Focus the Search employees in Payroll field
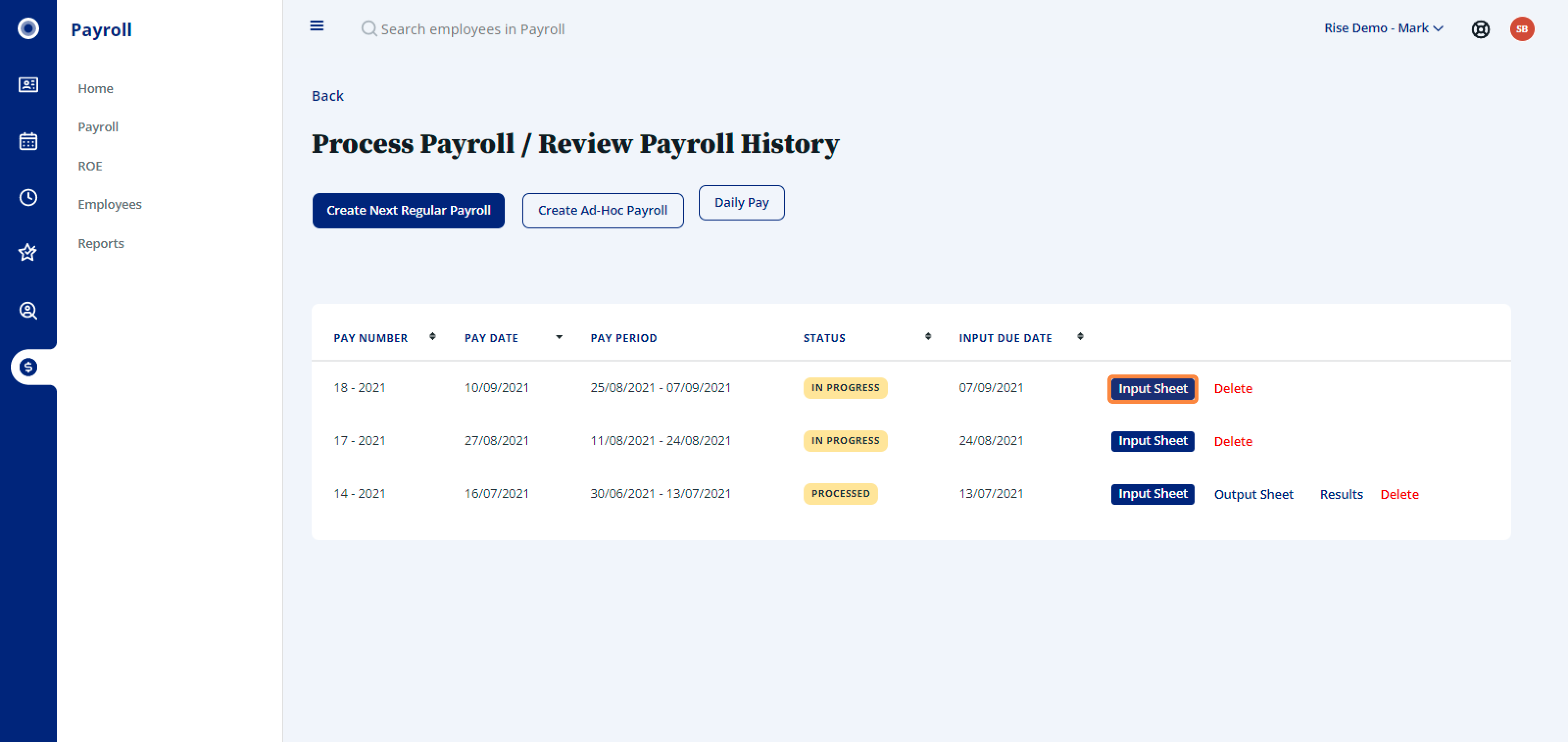Viewport: 1568px width, 742px height. [472, 28]
